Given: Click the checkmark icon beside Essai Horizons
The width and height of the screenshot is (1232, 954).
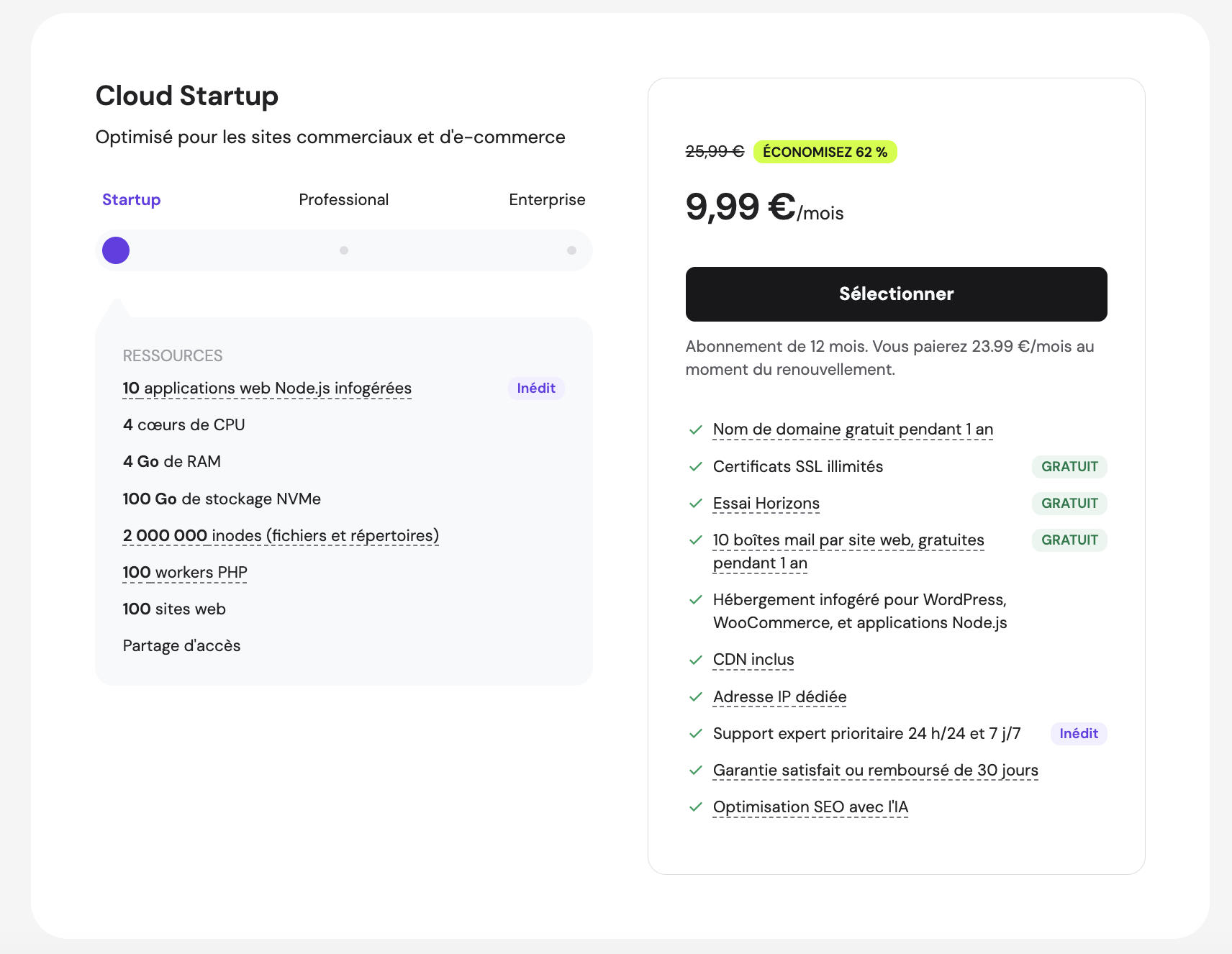Looking at the screenshot, I should [695, 504].
